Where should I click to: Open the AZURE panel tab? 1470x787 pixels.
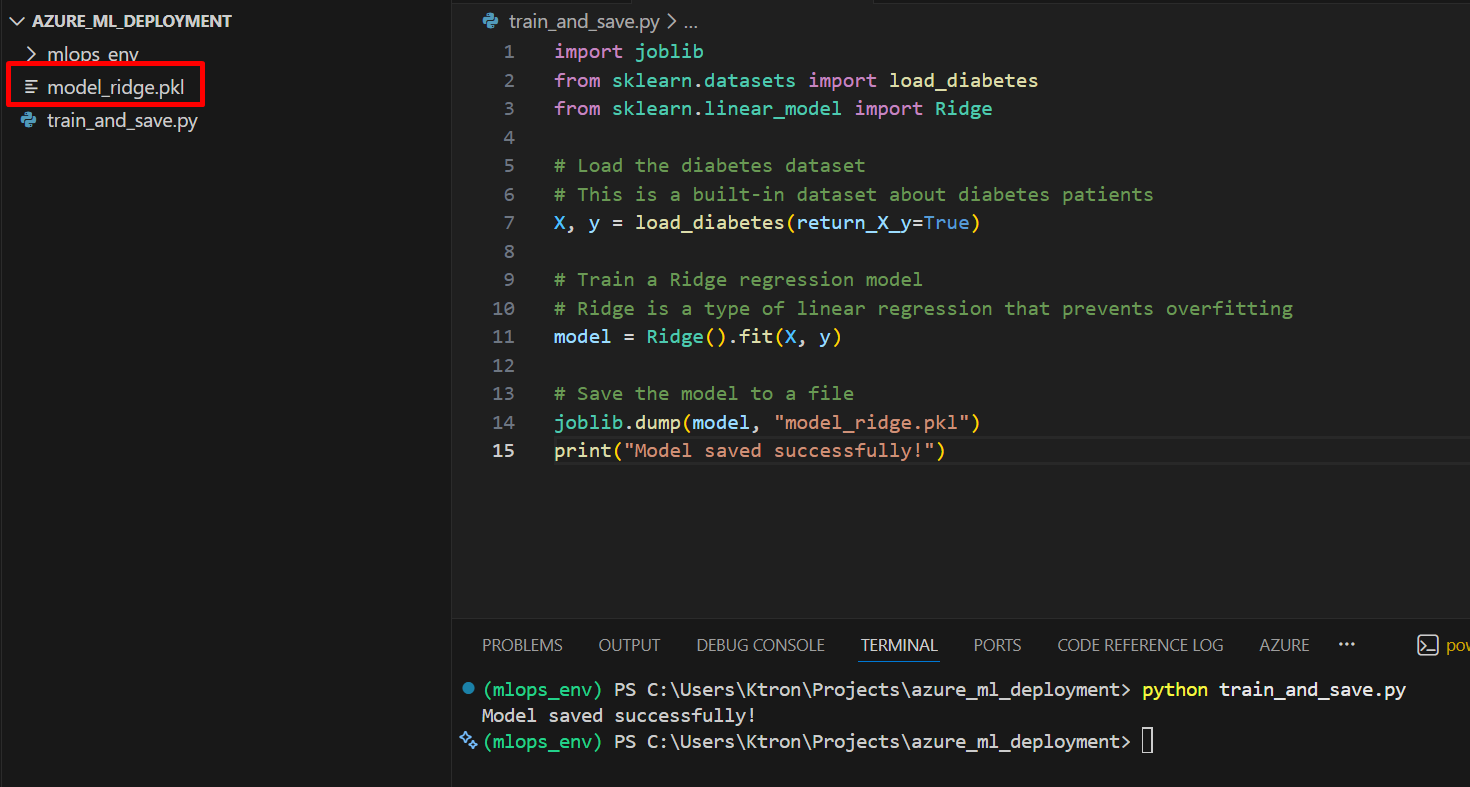click(x=1284, y=645)
